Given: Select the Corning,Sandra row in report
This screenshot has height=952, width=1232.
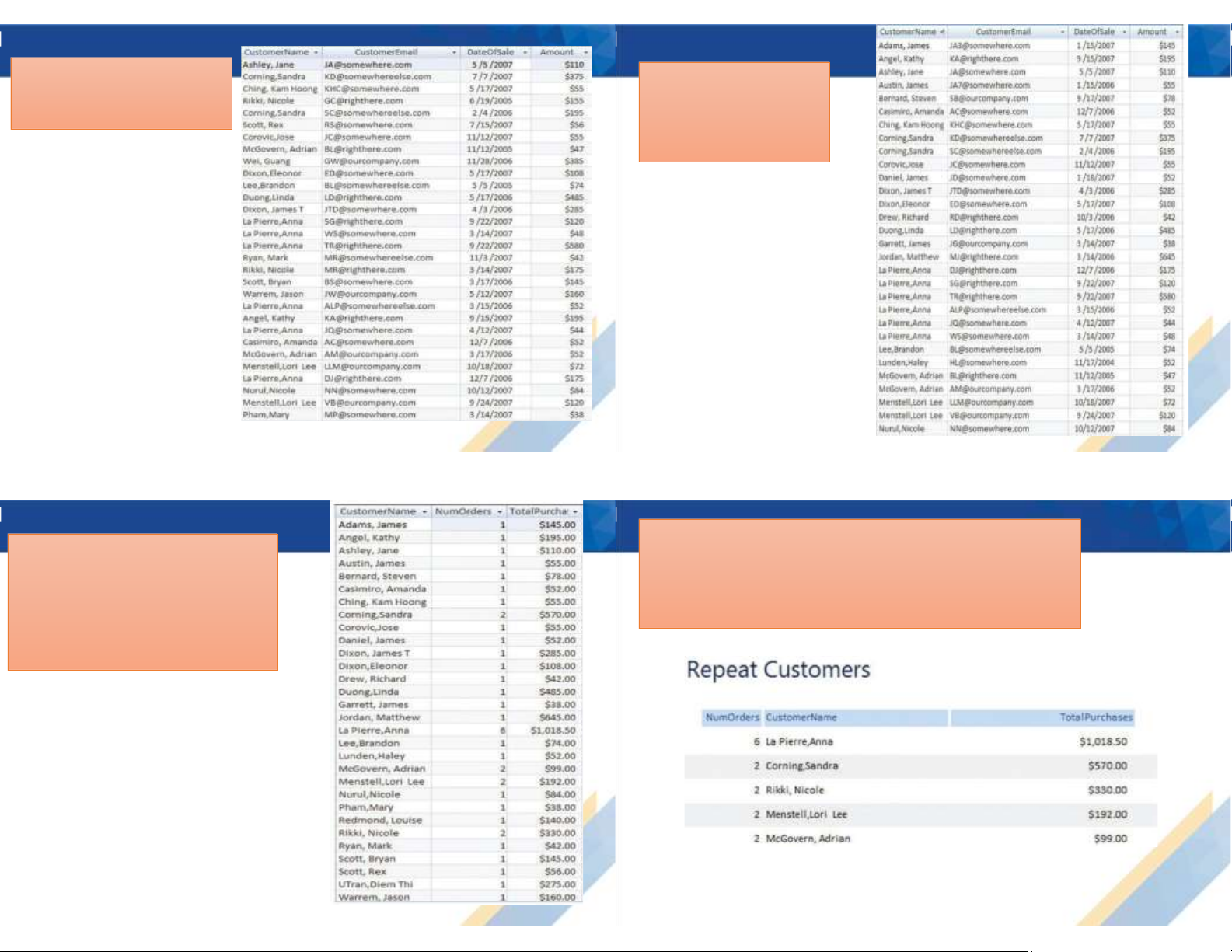Looking at the screenshot, I should (x=801, y=766).
